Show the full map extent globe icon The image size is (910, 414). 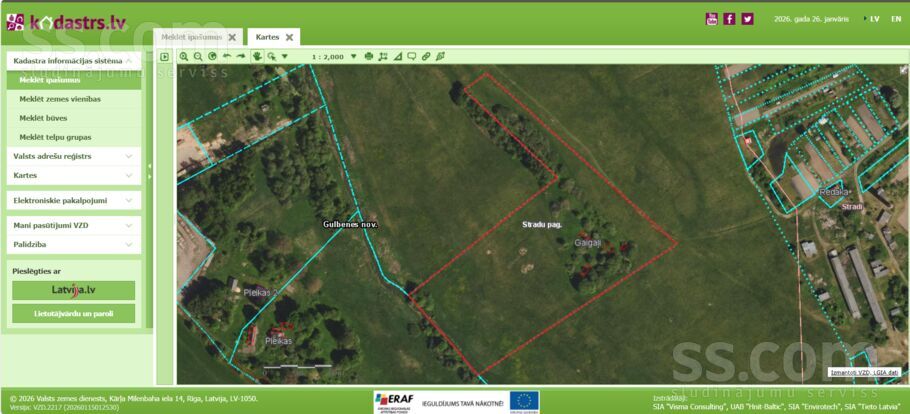click(x=212, y=56)
